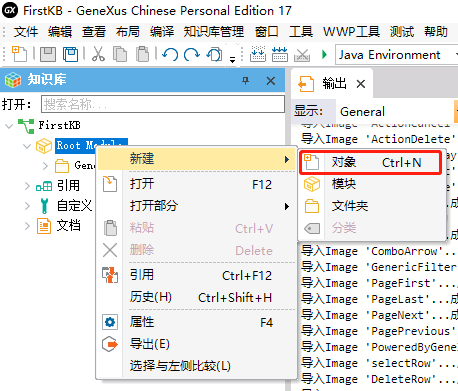Image resolution: width=458 pixels, height=391 pixels.
Task: Choose 打开 F12 in the context menu
Action: click(x=196, y=184)
